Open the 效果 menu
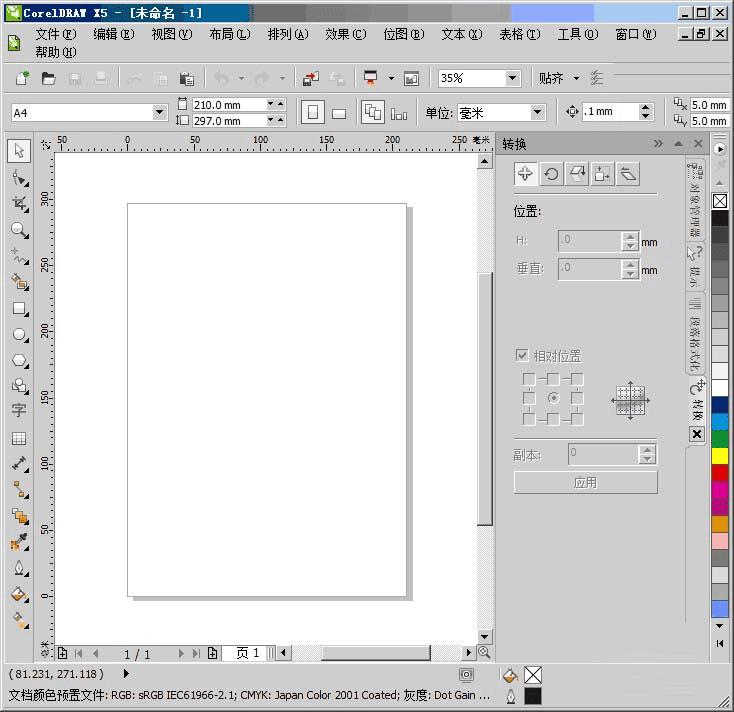734x712 pixels. click(x=345, y=34)
